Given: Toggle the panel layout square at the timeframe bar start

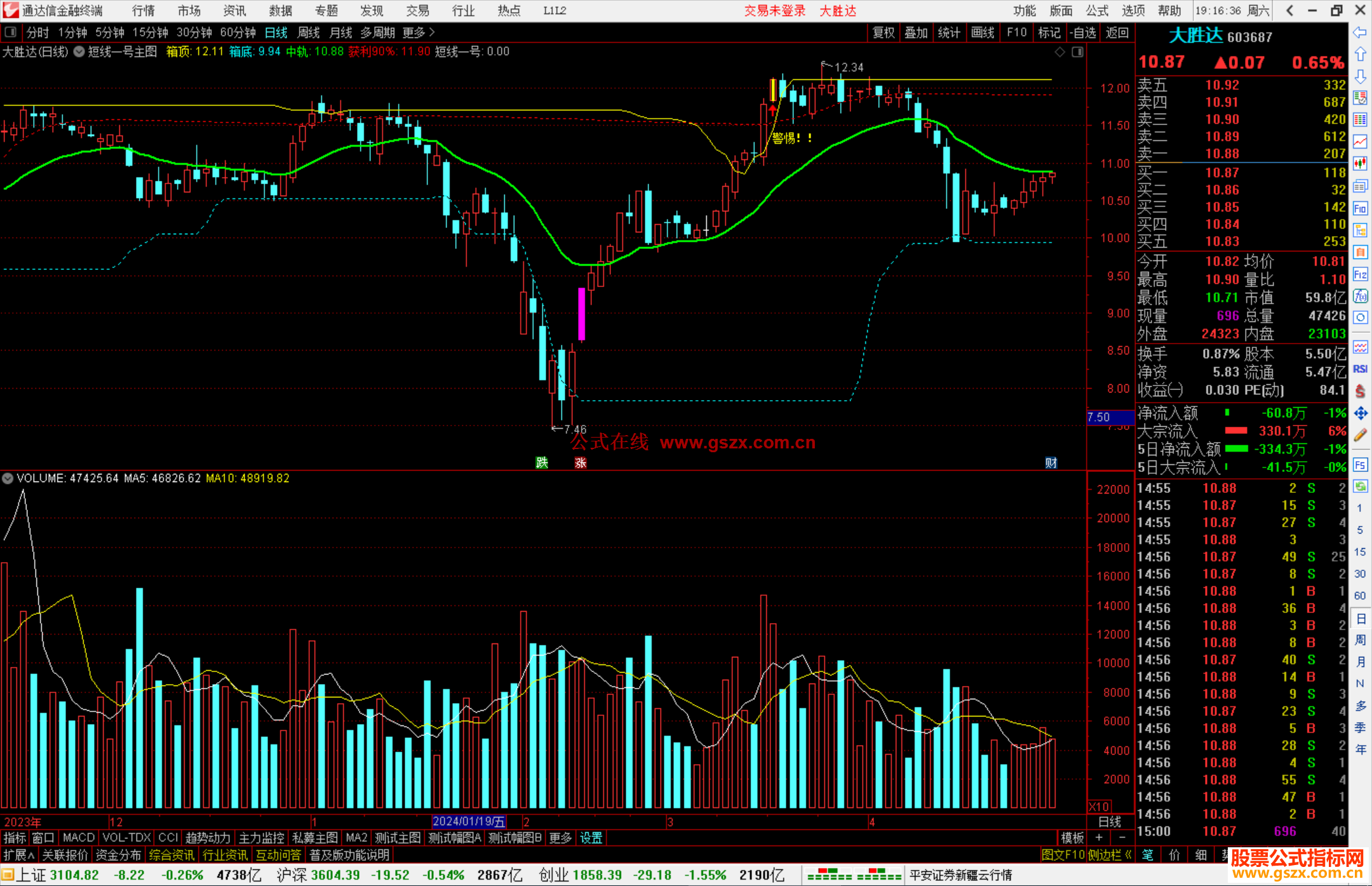Looking at the screenshot, I should point(11,32).
